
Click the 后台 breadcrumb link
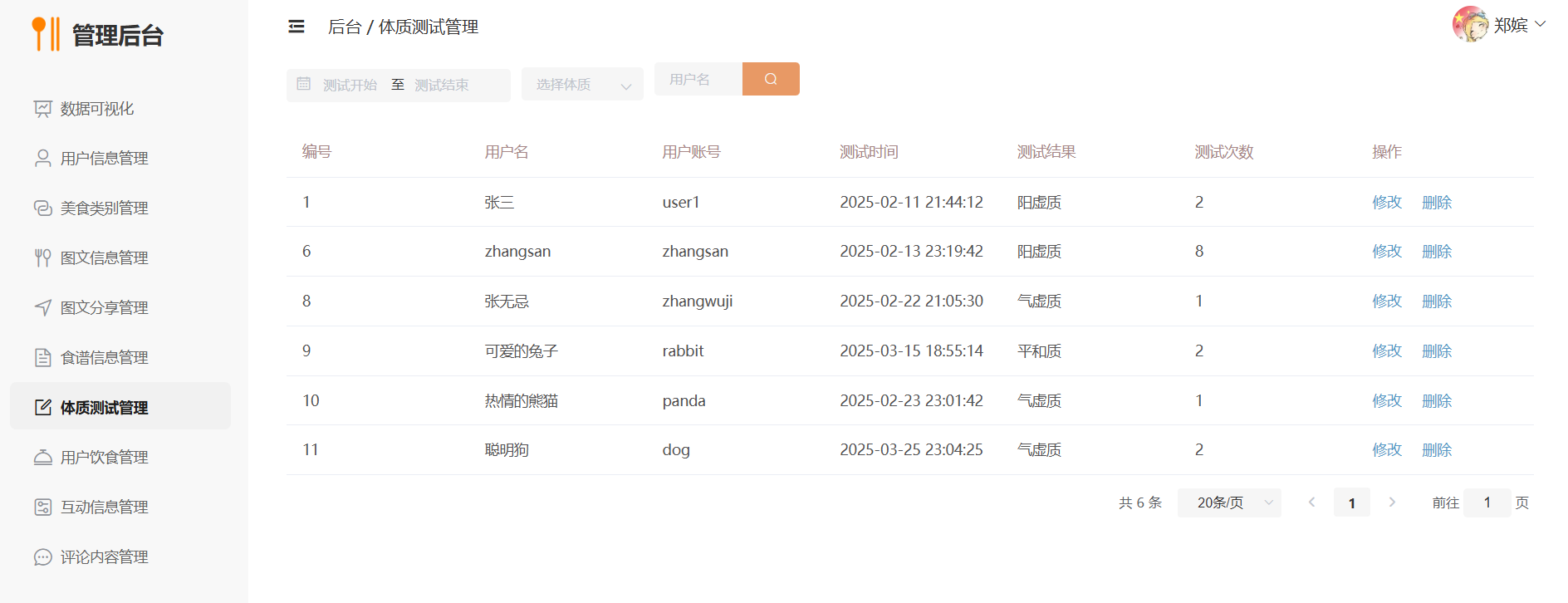pyautogui.click(x=345, y=27)
